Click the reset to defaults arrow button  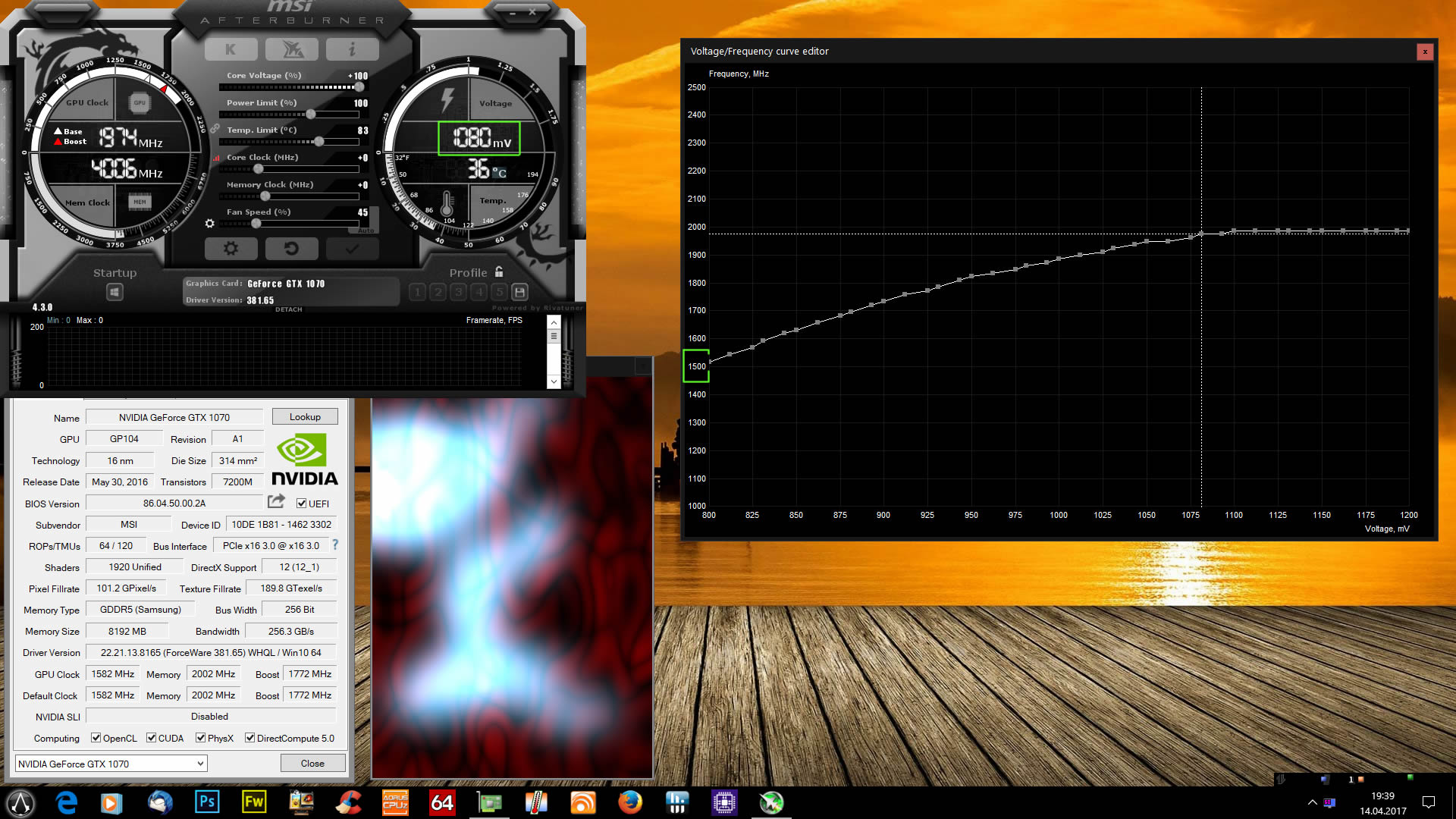(x=291, y=249)
